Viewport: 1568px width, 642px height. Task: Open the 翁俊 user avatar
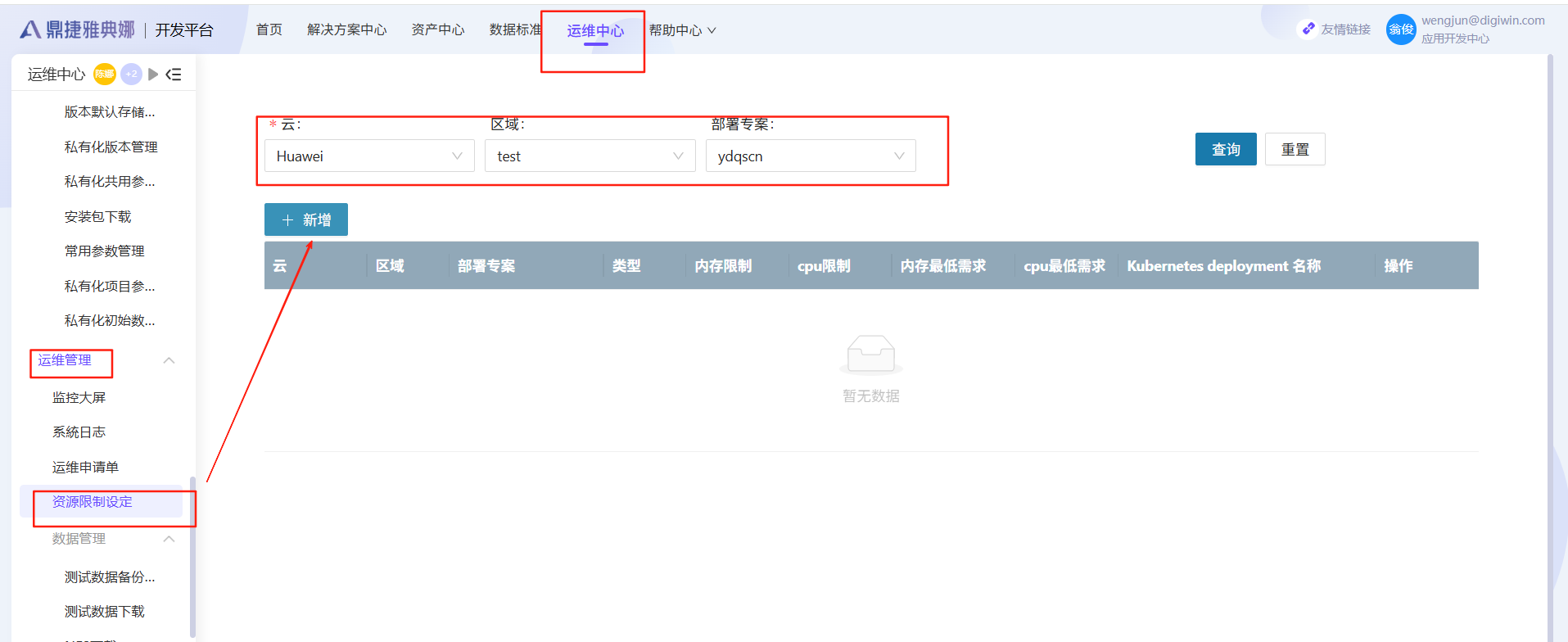pyautogui.click(x=1401, y=29)
